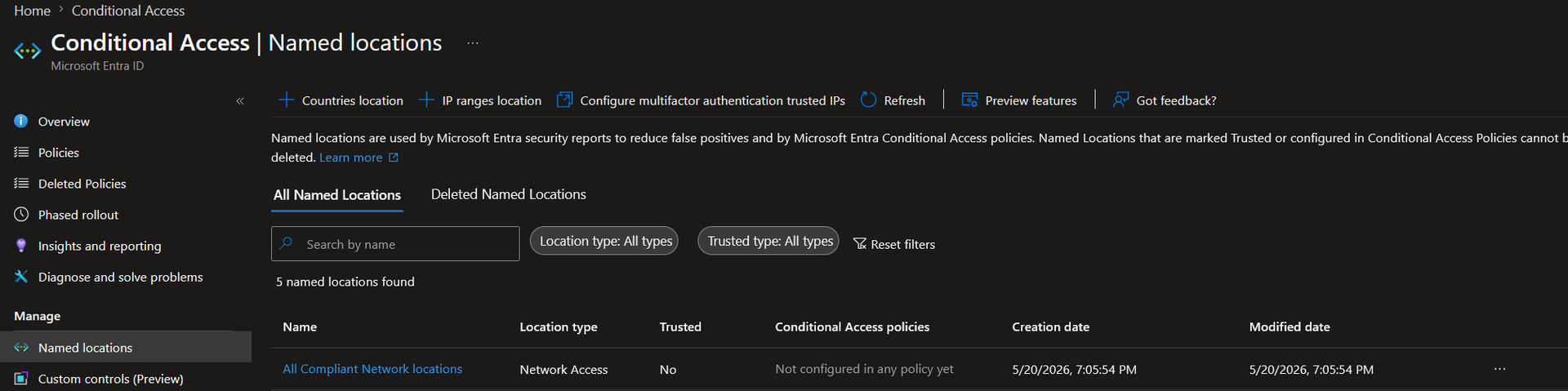Sort by Trusted column header

pos(680,327)
